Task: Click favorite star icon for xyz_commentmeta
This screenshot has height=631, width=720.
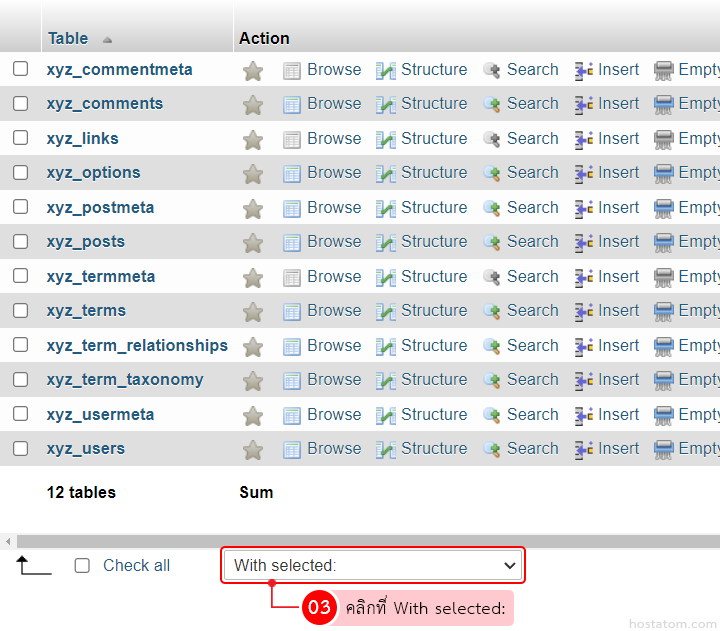Action: point(253,71)
